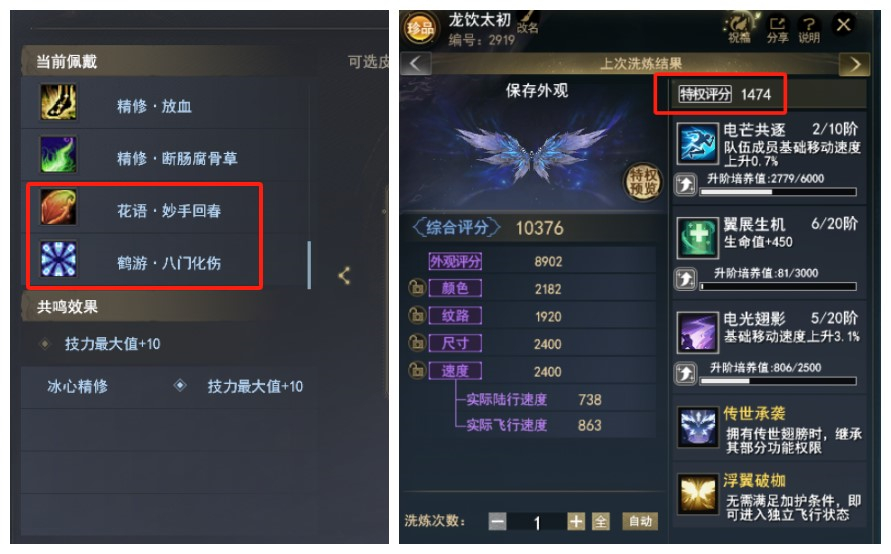The width and height of the screenshot is (891, 554).
Task: Open the 传世承袭 icon
Action: coord(698,427)
